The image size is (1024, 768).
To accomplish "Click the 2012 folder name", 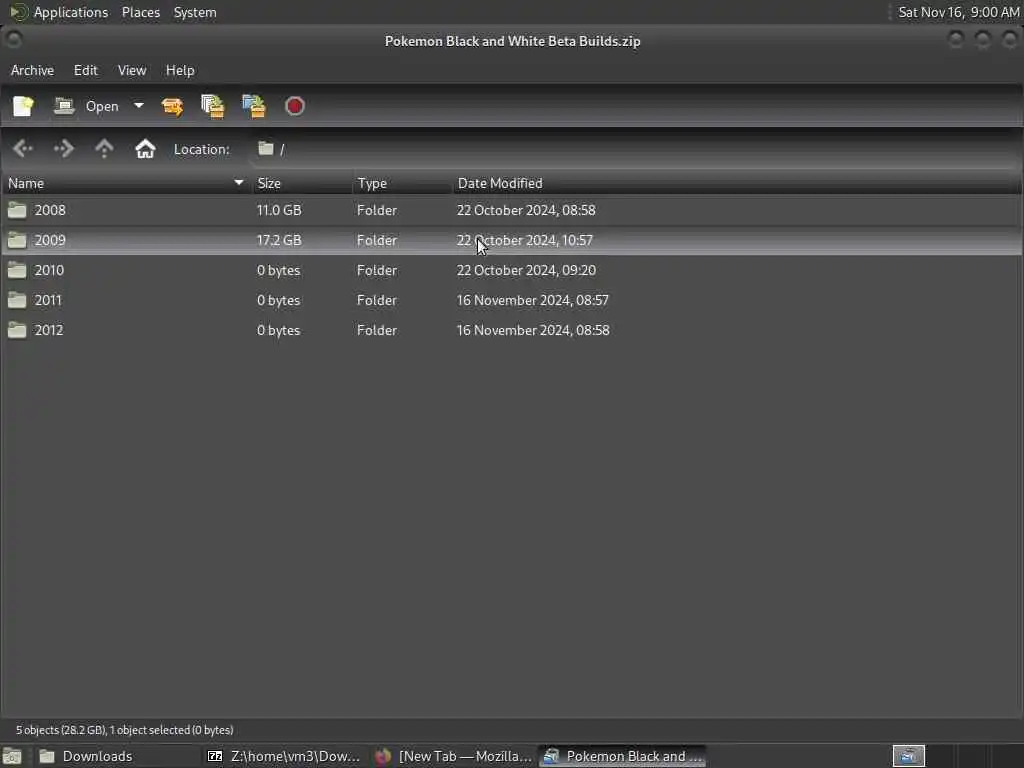I will [49, 330].
